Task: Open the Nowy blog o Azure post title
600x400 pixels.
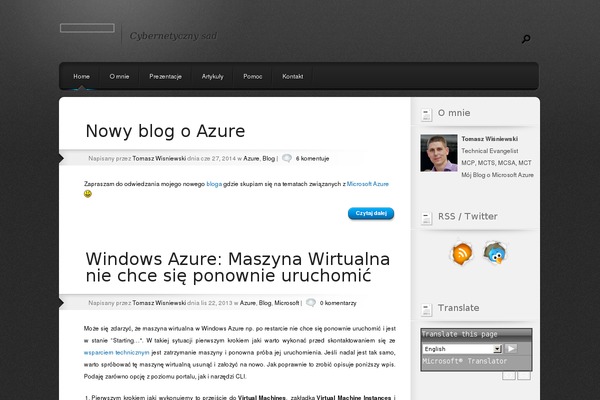Action: click(165, 131)
